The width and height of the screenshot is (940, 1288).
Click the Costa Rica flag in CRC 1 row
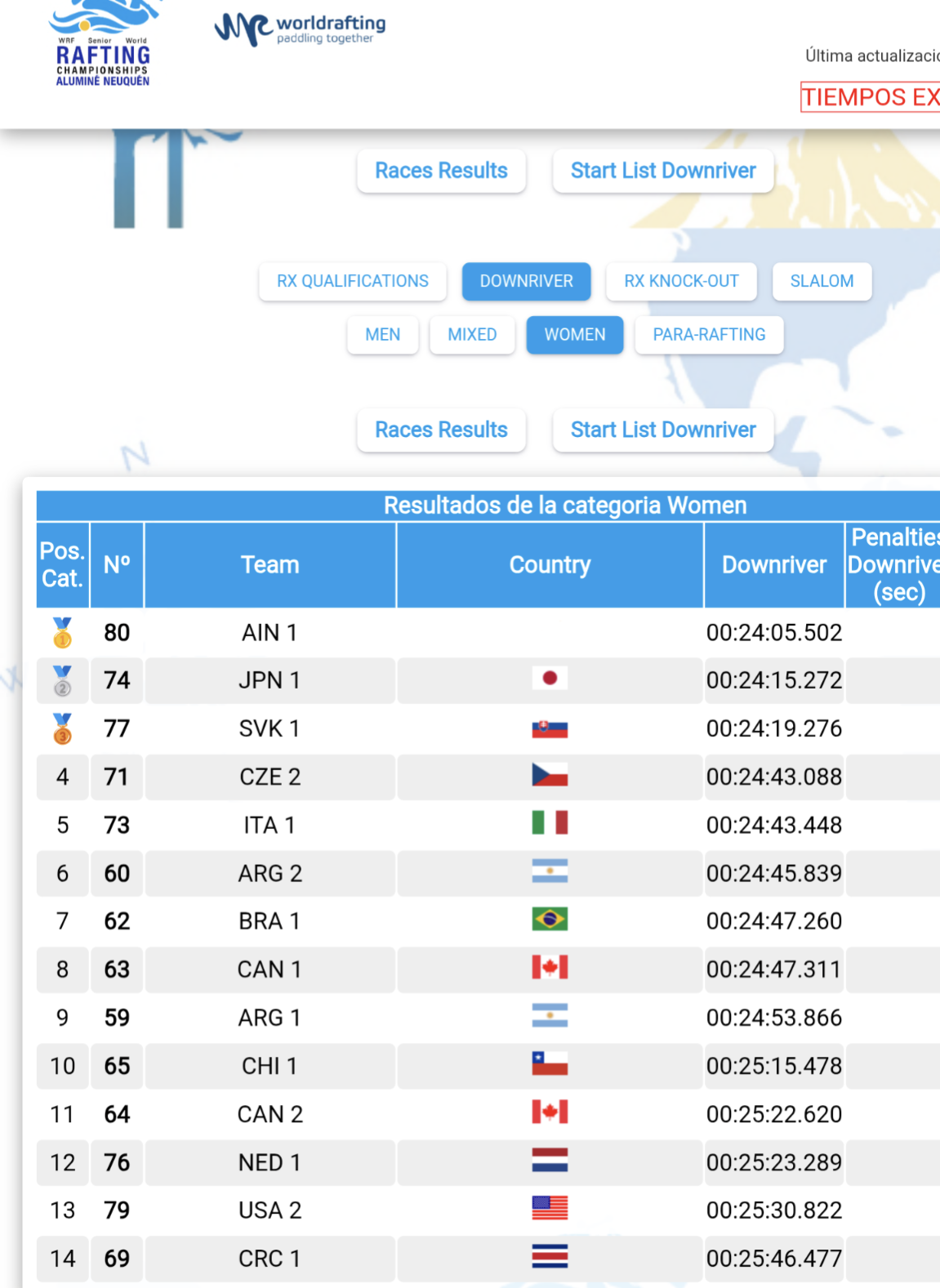coord(550,1257)
